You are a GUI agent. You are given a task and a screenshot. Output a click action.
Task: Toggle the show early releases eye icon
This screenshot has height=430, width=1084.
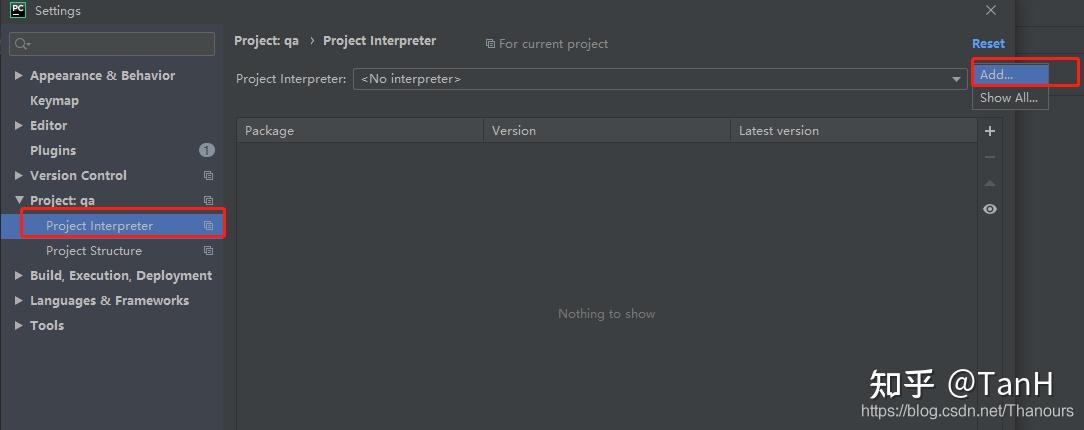[990, 209]
